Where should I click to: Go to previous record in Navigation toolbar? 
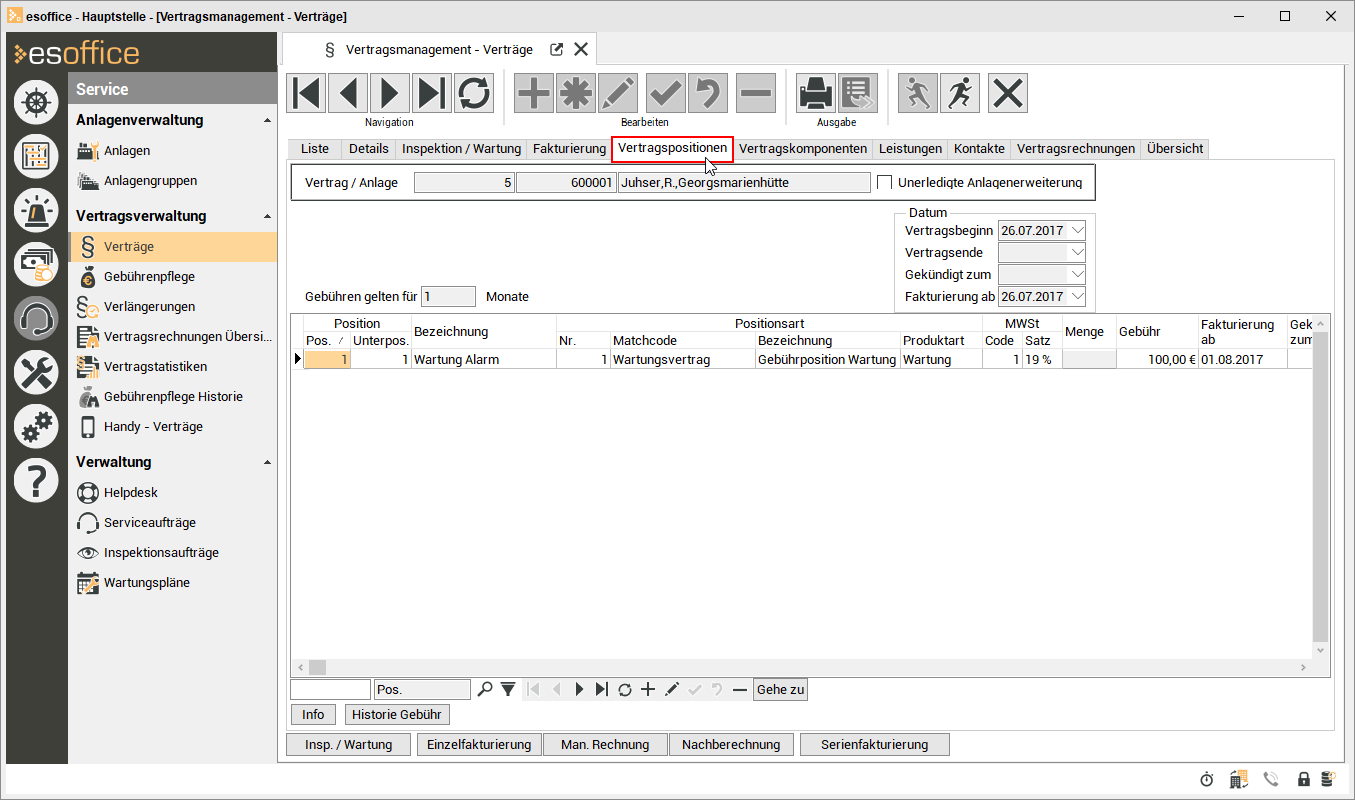click(x=348, y=93)
